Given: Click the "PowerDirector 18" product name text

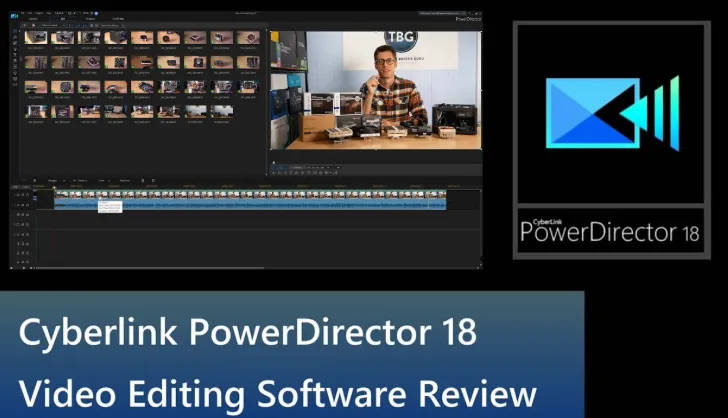Looking at the screenshot, I should (609, 232).
